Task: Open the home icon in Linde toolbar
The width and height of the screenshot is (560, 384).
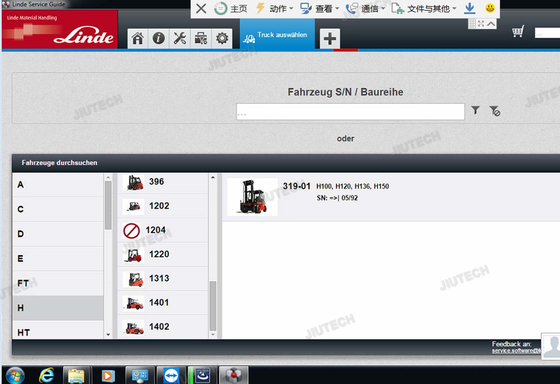Action: tap(138, 38)
